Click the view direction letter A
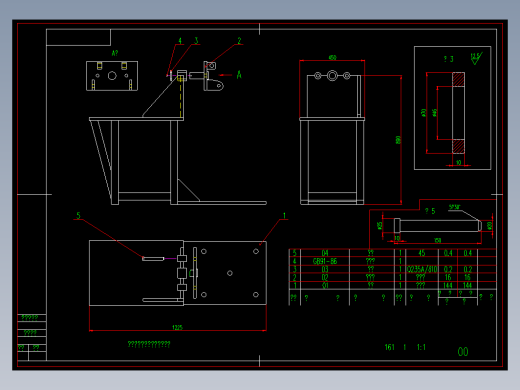The width and height of the screenshot is (520, 390). point(239,75)
